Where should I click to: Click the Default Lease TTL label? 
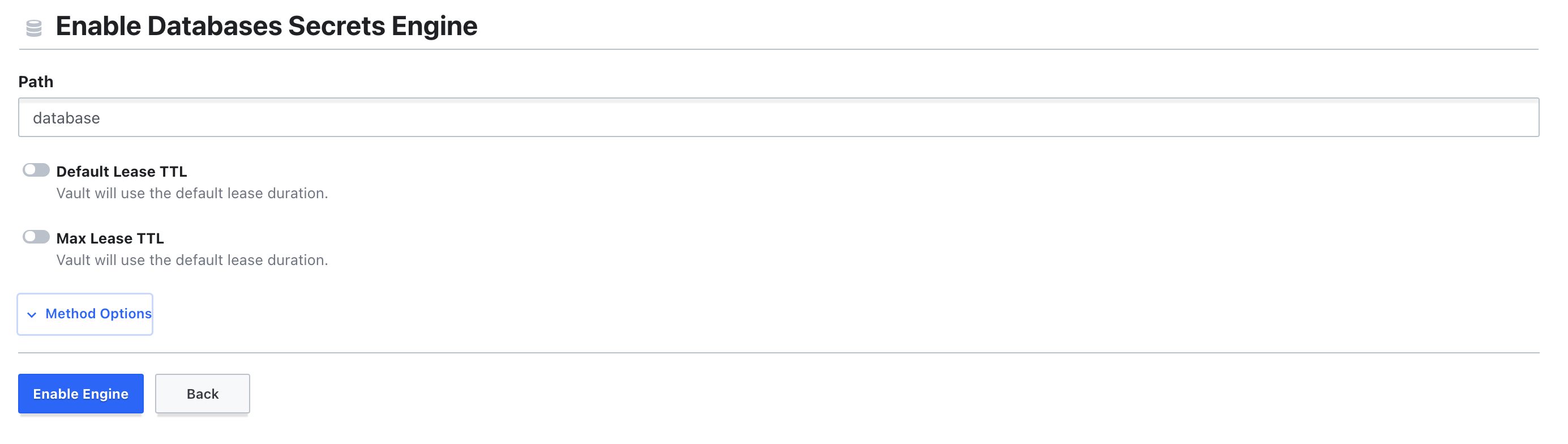(x=121, y=172)
